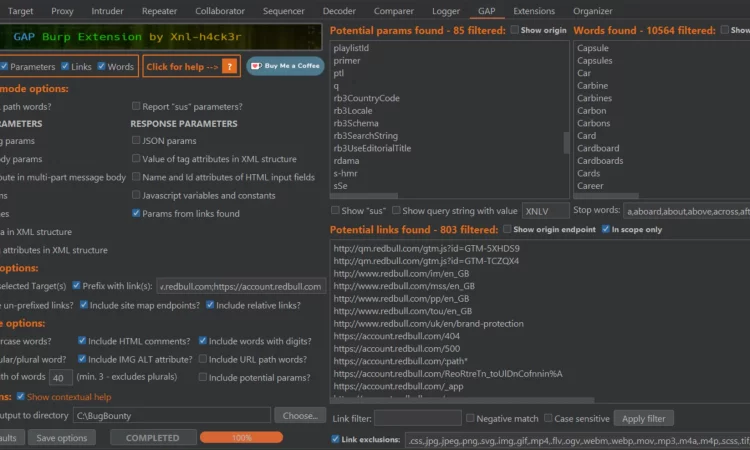Enable Javascript variables and constants checkbox

pyautogui.click(x=136, y=195)
